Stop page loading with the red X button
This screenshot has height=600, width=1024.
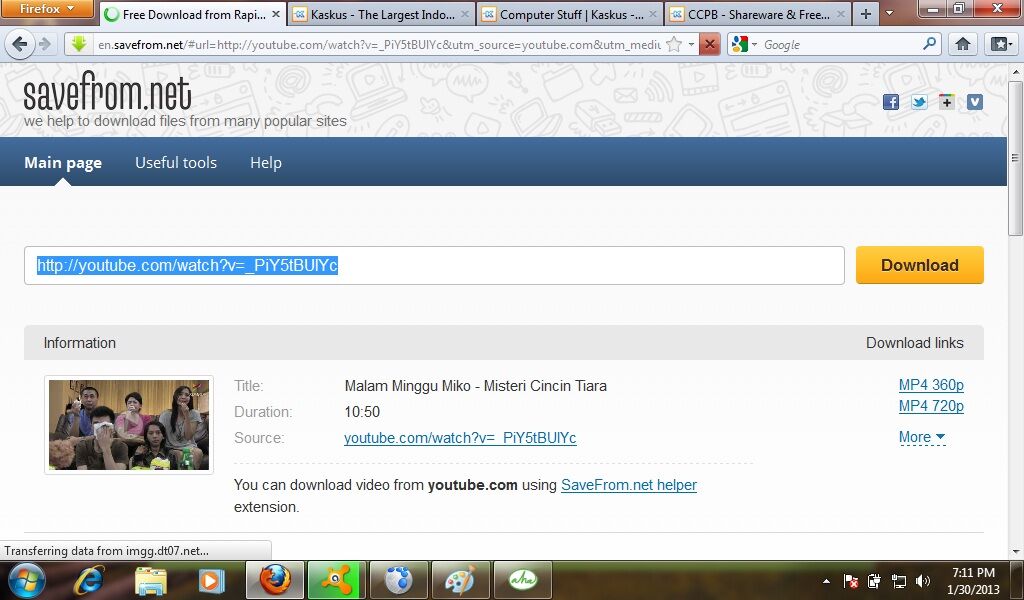click(709, 44)
